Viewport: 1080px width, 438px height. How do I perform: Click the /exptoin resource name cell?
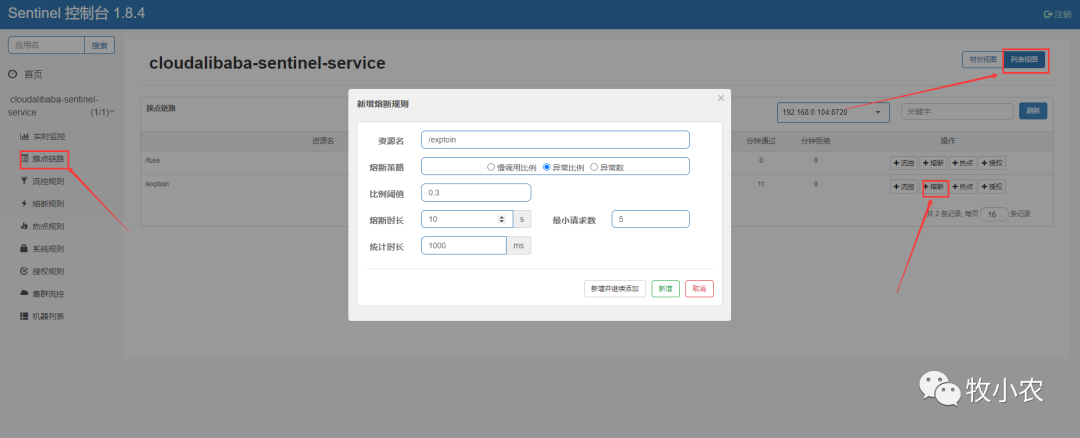158,185
